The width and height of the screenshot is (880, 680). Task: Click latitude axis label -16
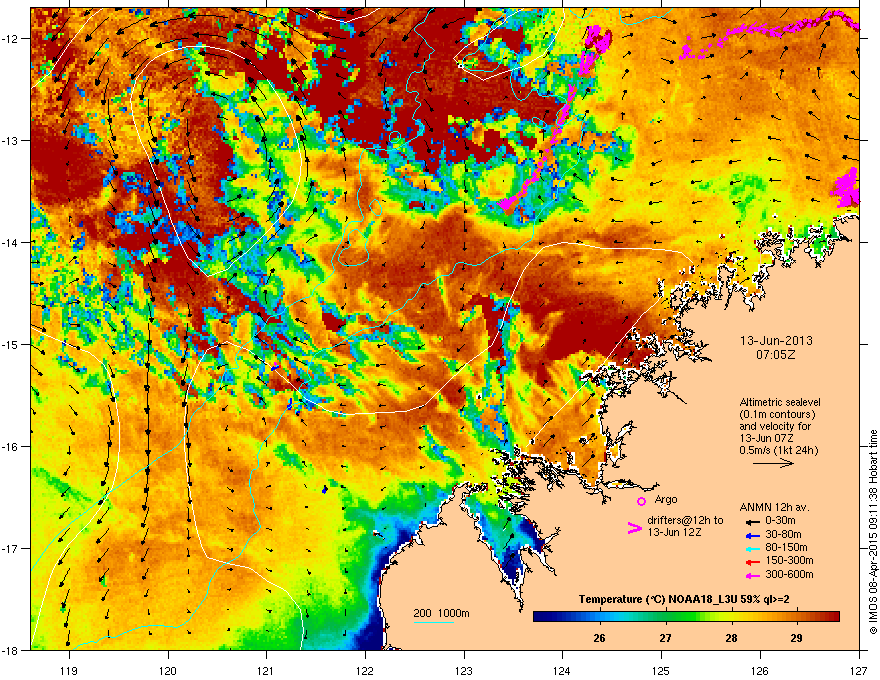click(x=11, y=447)
